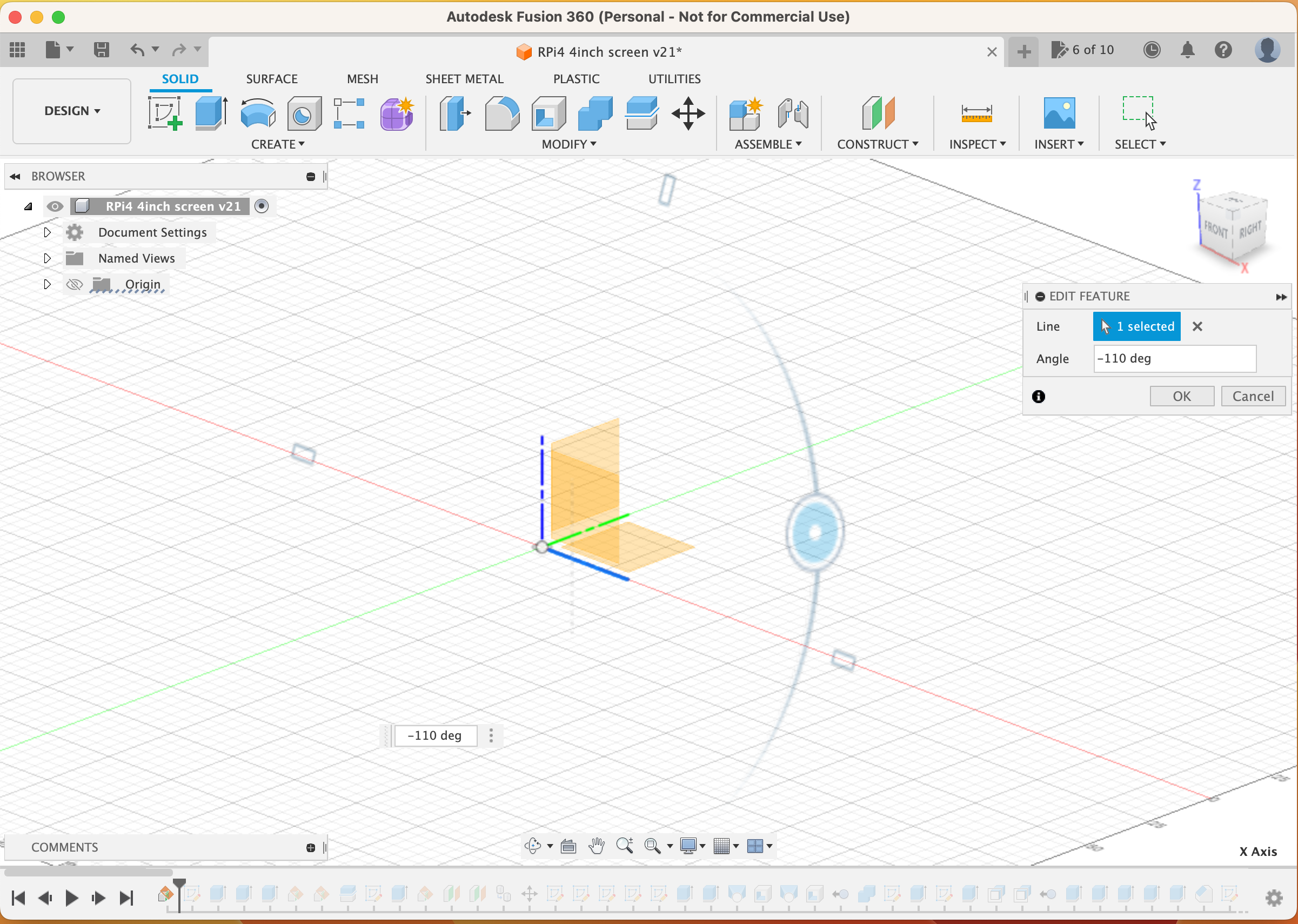Toggle visibility of Origin in browser
Screen dimensions: 1298x924
pos(75,283)
